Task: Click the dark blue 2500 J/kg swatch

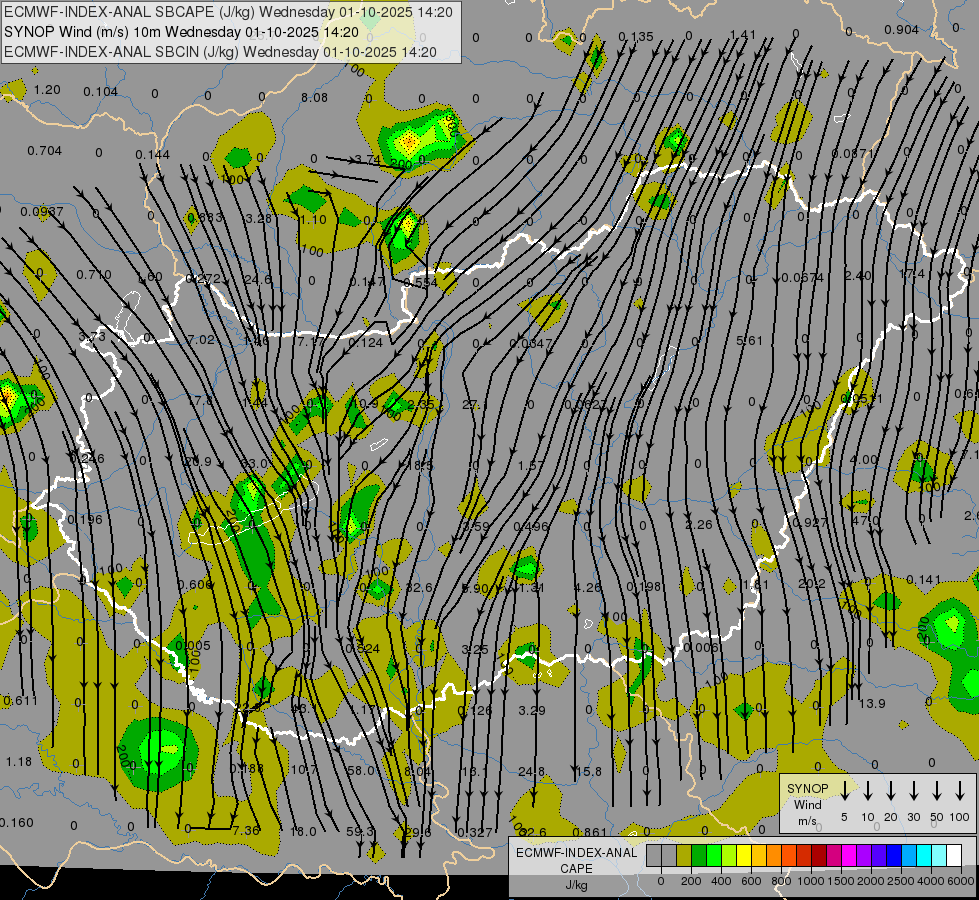Action: [x=894, y=856]
